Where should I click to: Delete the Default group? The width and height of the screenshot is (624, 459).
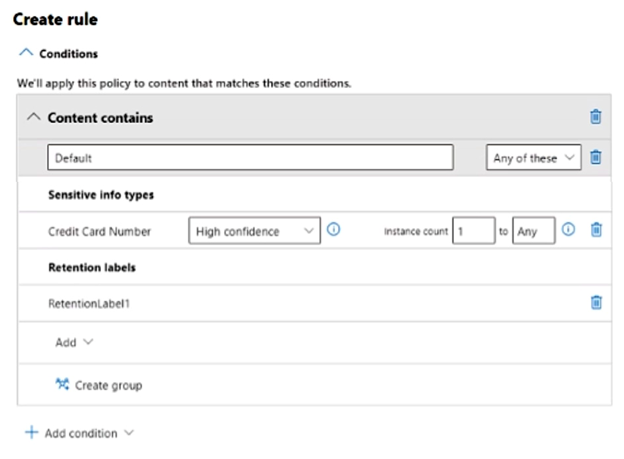596,157
